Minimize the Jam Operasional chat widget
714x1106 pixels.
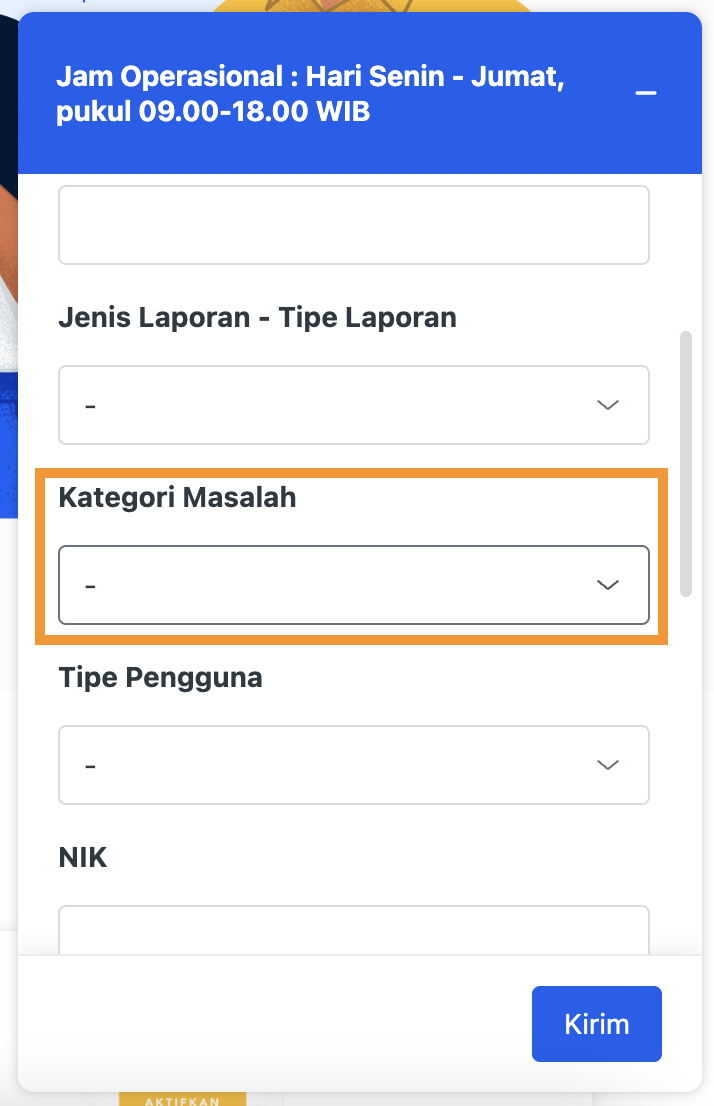(646, 94)
